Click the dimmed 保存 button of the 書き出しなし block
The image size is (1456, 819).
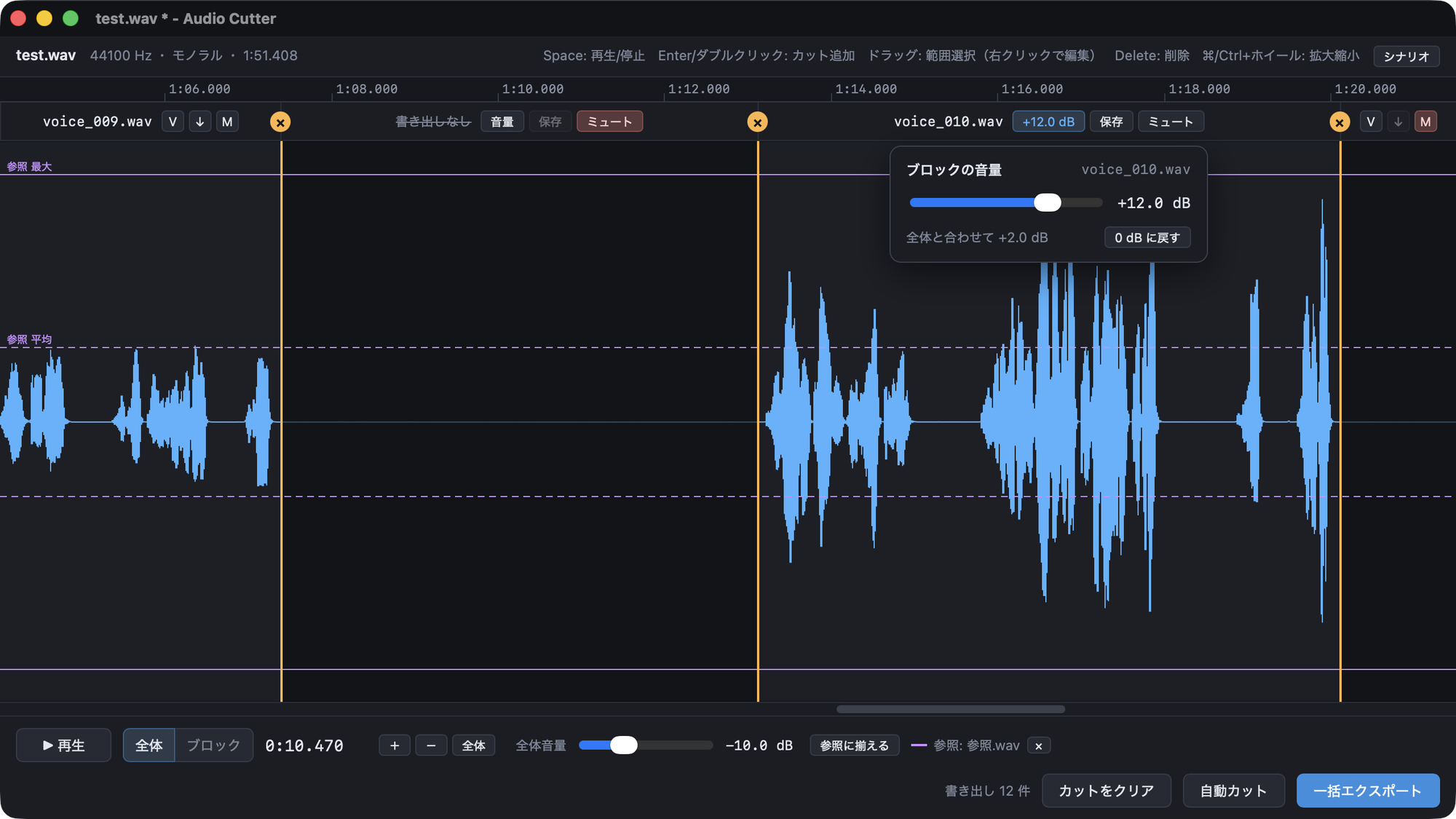click(550, 122)
